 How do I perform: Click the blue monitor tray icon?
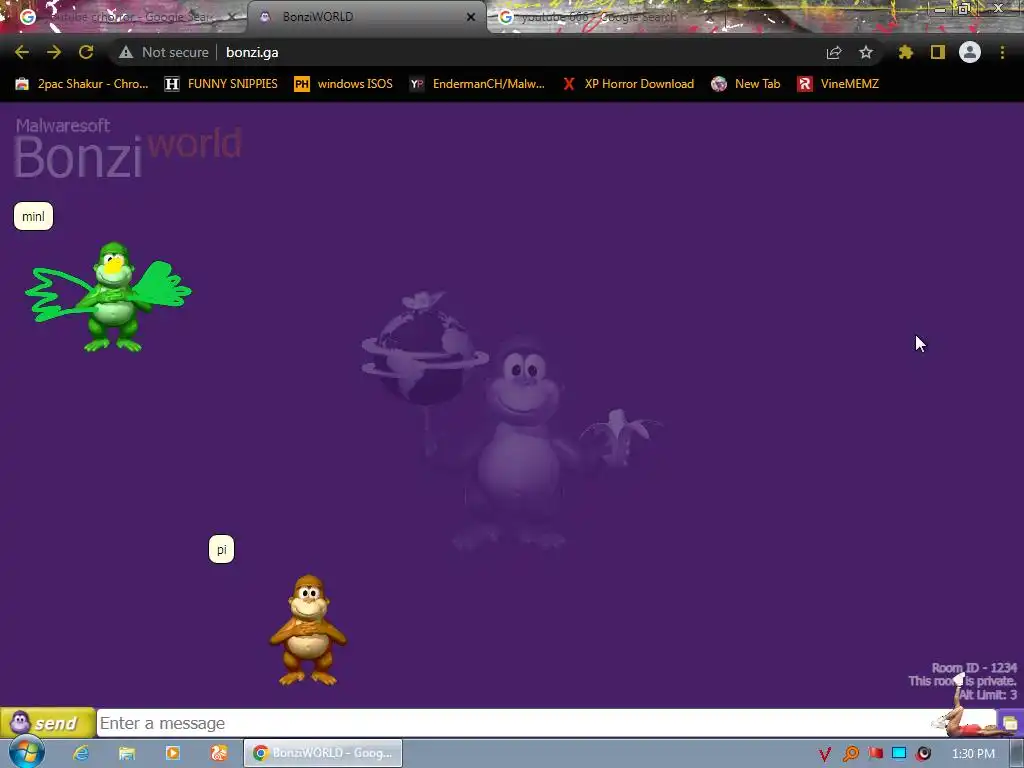click(x=899, y=754)
